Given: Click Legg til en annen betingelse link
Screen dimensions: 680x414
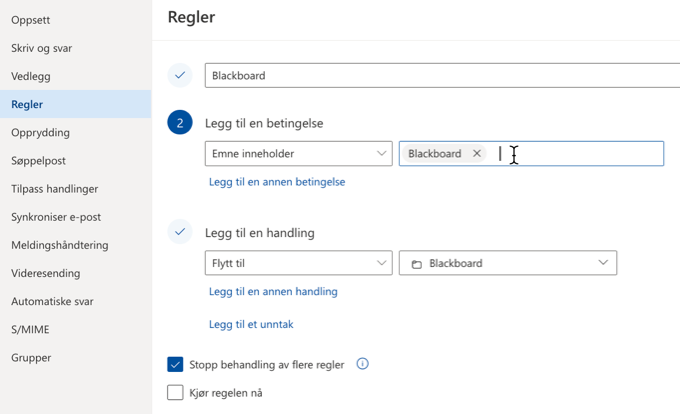Looking at the screenshot, I should pos(277,182).
